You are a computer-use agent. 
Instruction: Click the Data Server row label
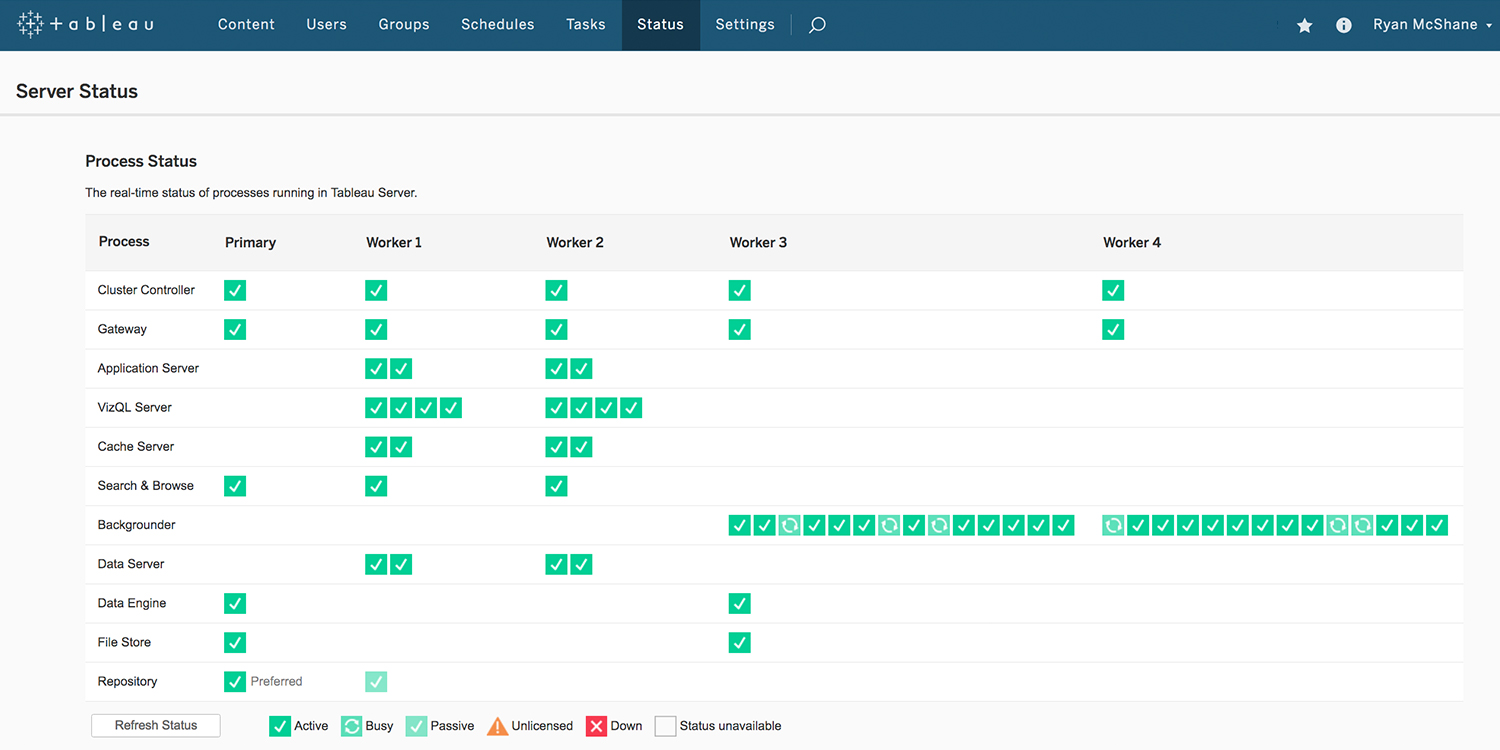tap(131, 564)
